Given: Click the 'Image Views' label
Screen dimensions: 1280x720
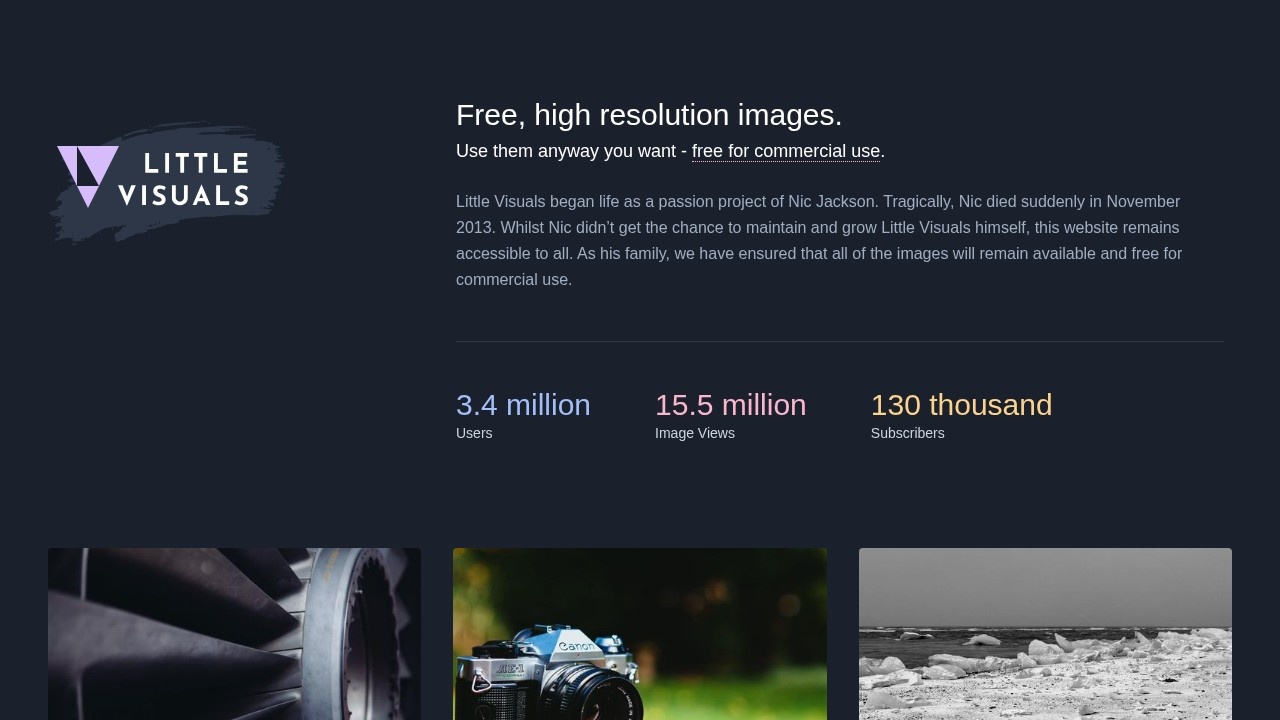Looking at the screenshot, I should [695, 433].
